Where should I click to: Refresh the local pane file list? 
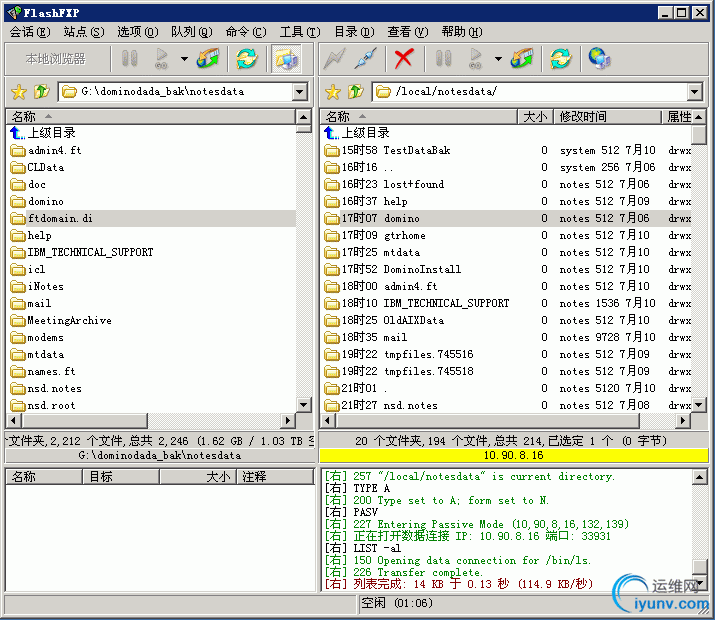246,59
